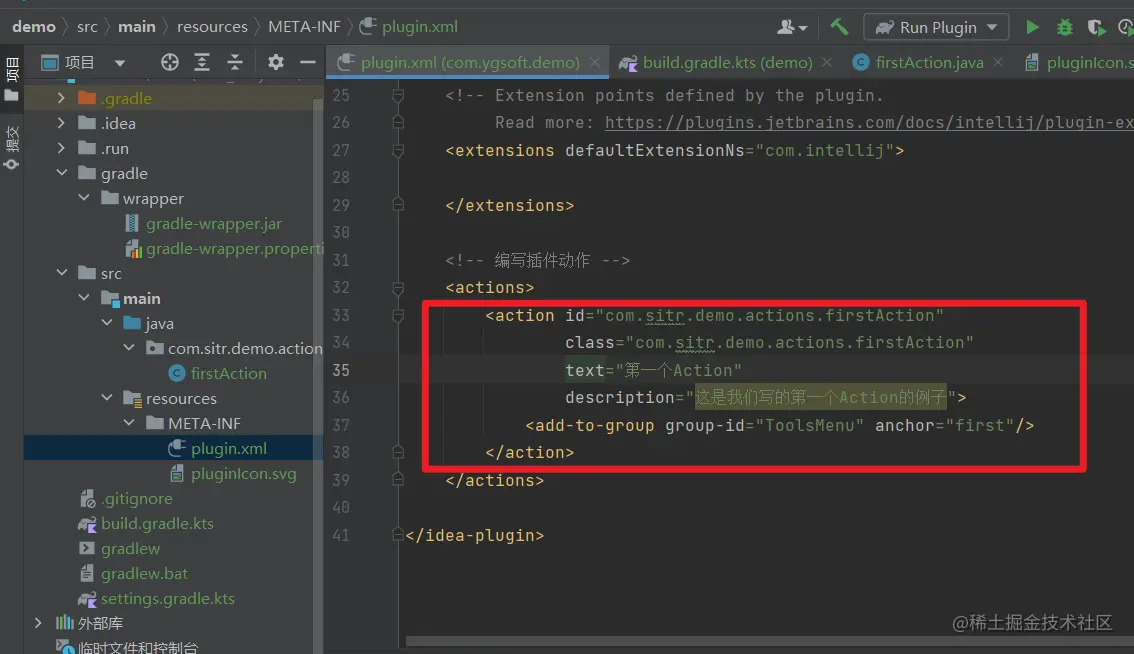Collapse the gradle folder

(x=61, y=173)
